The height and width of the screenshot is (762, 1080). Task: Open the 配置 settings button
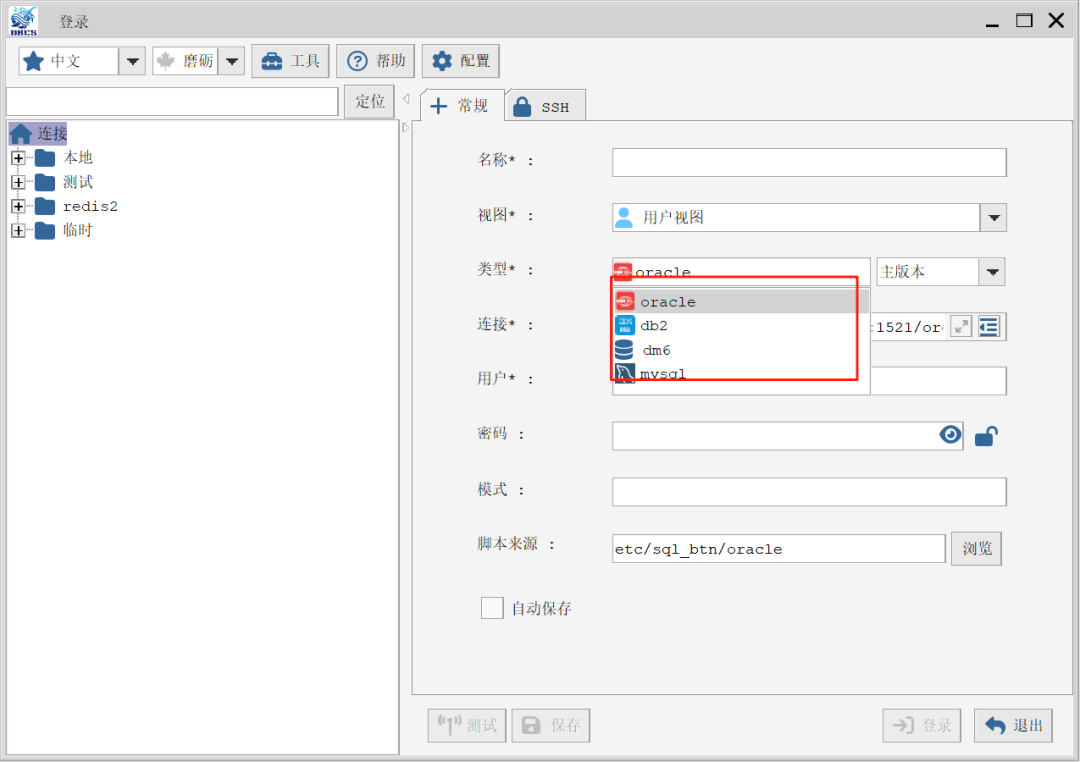pyautogui.click(x=461, y=61)
